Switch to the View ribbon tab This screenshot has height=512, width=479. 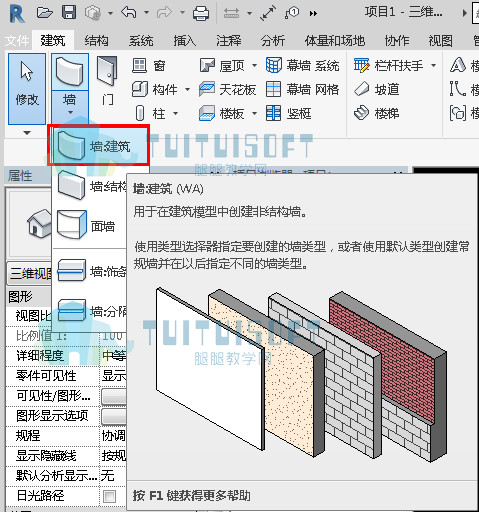pyautogui.click(x=441, y=41)
